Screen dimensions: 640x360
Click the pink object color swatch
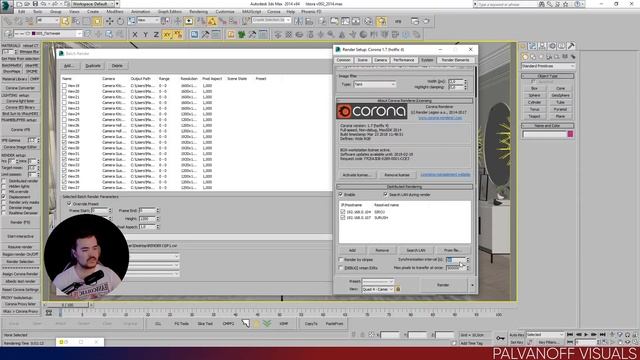click(570, 134)
